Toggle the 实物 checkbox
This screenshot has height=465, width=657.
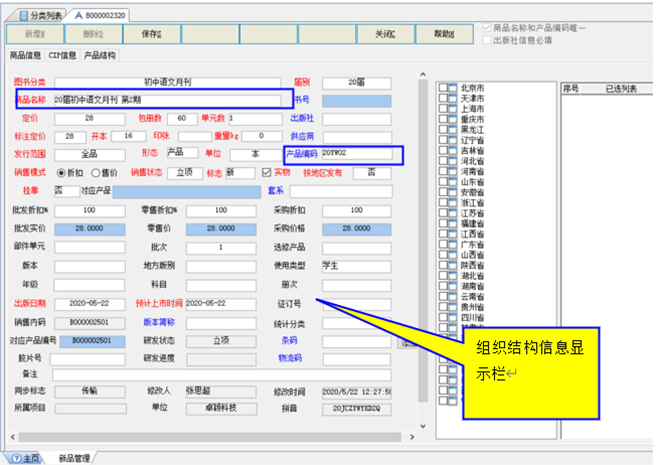pyautogui.click(x=265, y=172)
